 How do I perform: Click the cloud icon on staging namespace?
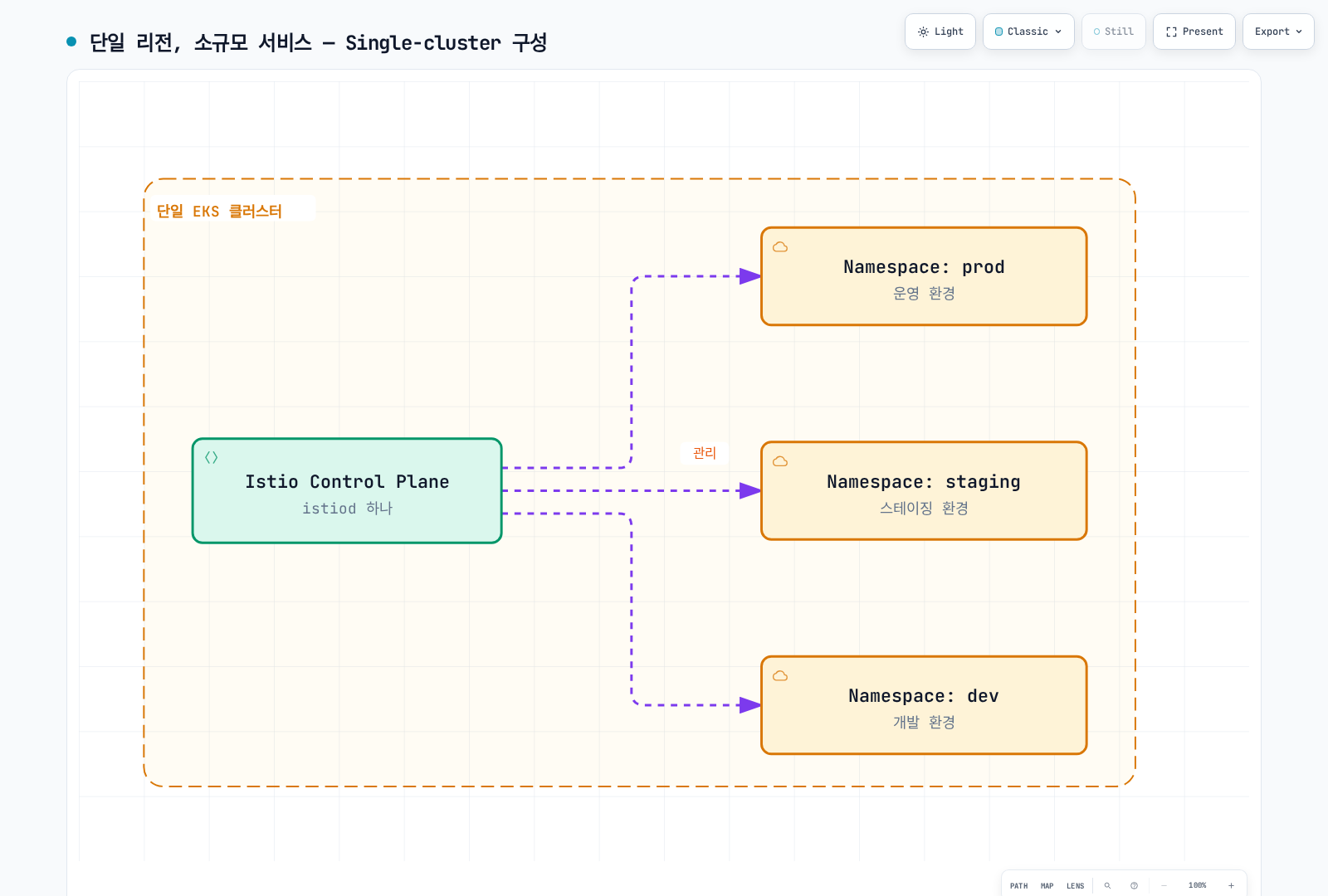tap(780, 461)
